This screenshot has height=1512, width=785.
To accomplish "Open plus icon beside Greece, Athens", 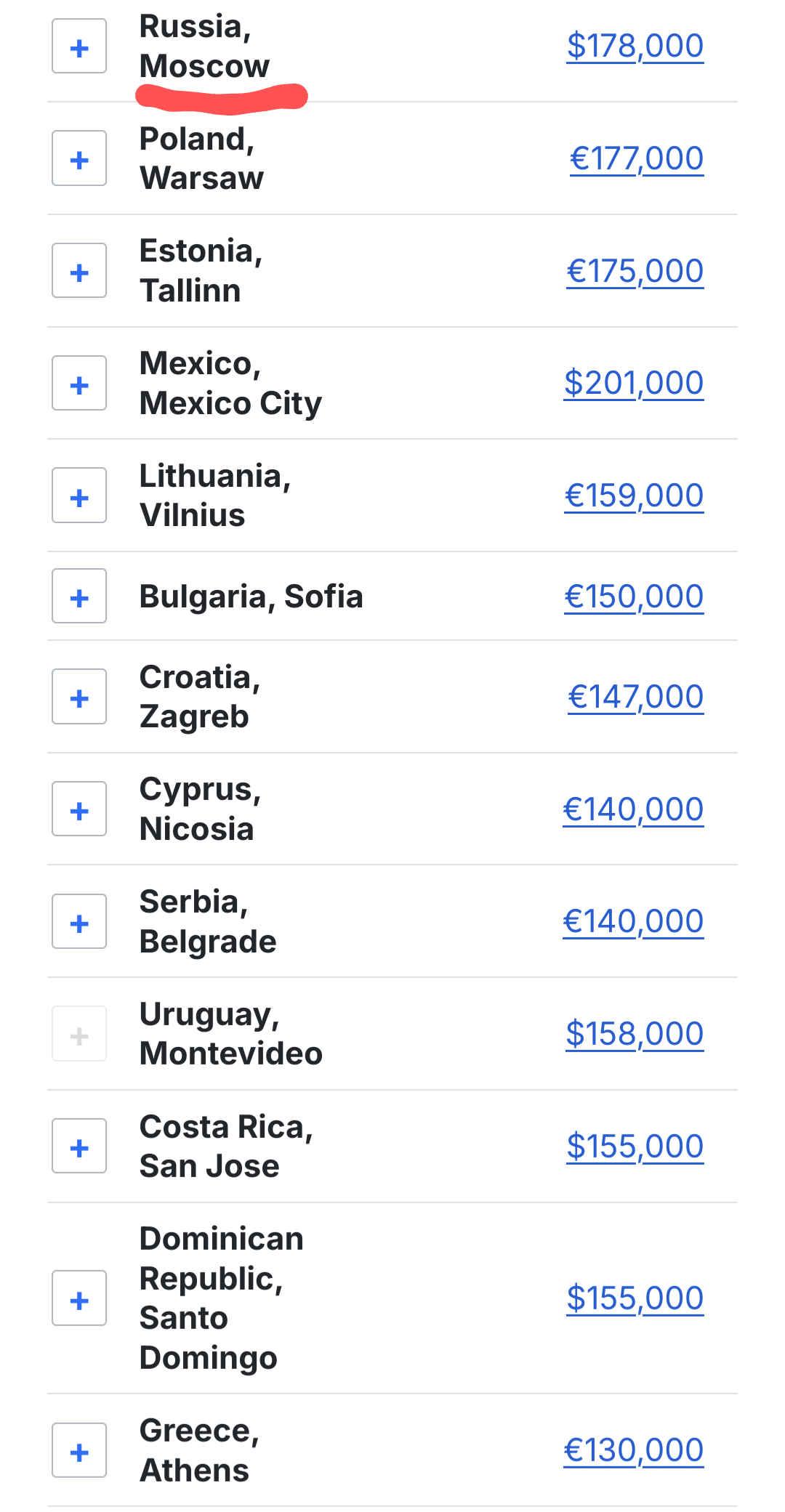I will (x=79, y=1451).
